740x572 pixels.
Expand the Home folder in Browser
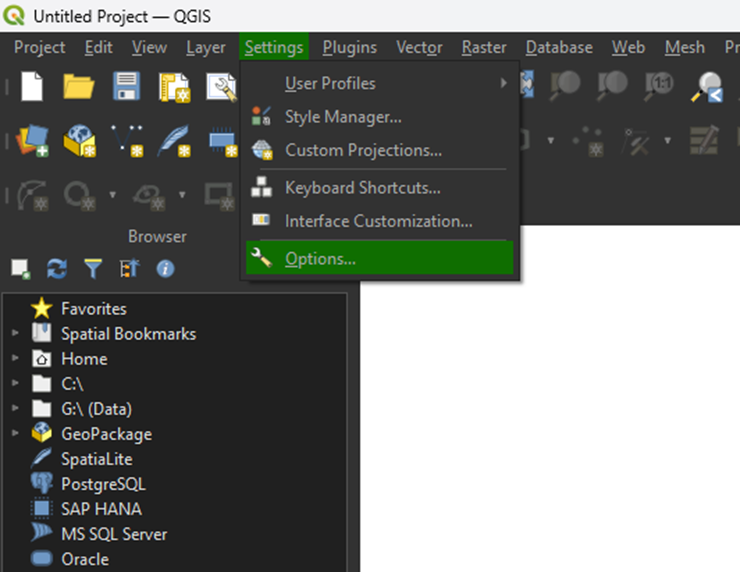point(15,358)
